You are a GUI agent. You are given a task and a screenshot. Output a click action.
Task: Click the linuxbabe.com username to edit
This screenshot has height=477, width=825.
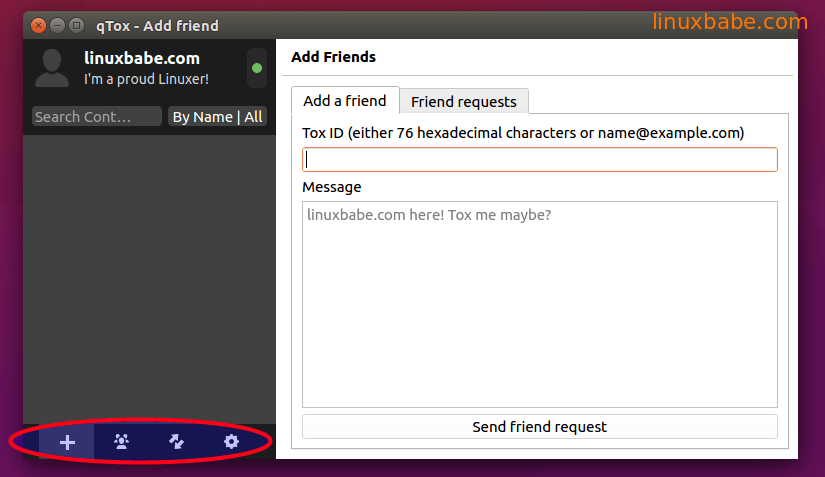pos(142,58)
